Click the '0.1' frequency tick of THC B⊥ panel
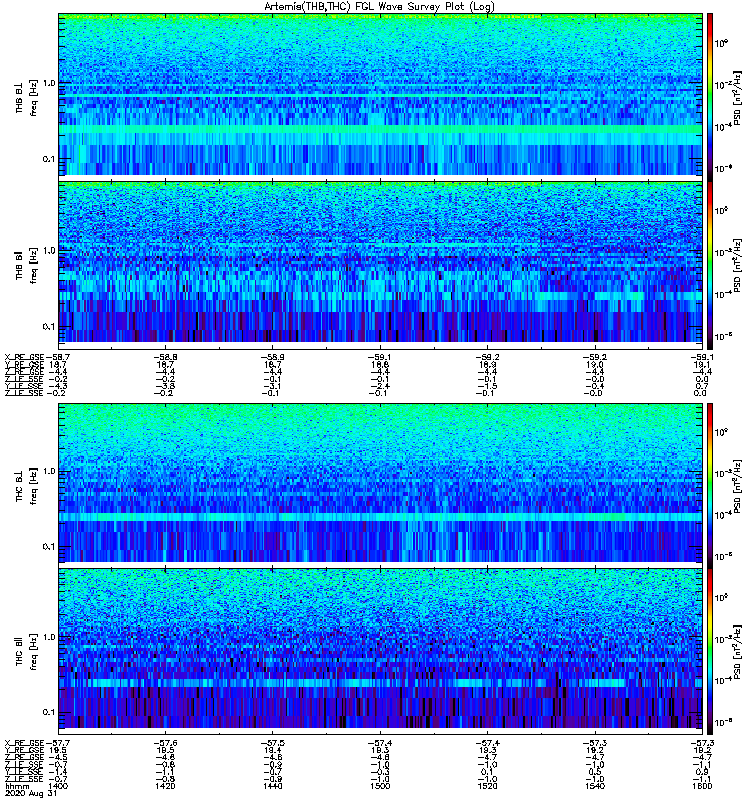Image resolution: width=750 pixels, height=800 pixels. coord(49,547)
